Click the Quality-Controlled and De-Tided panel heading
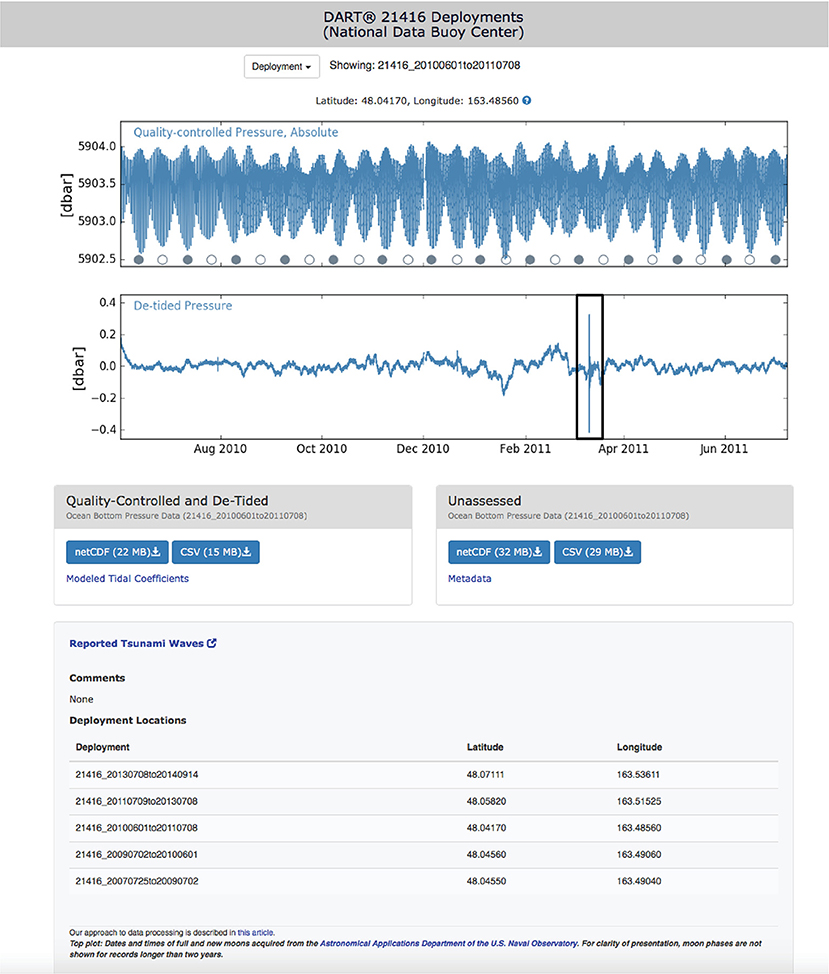The width and height of the screenshot is (829, 974). tap(167, 501)
